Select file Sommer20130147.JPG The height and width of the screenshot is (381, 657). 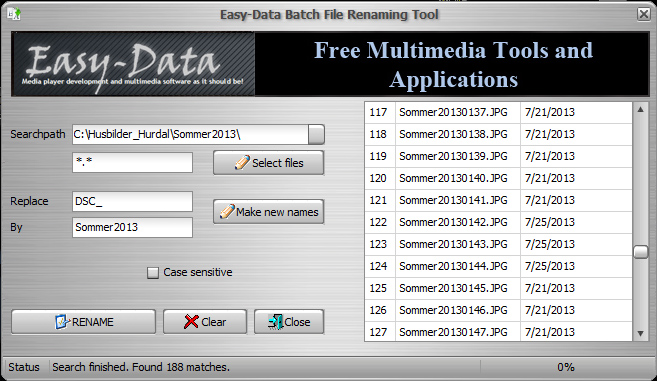tap(453, 332)
